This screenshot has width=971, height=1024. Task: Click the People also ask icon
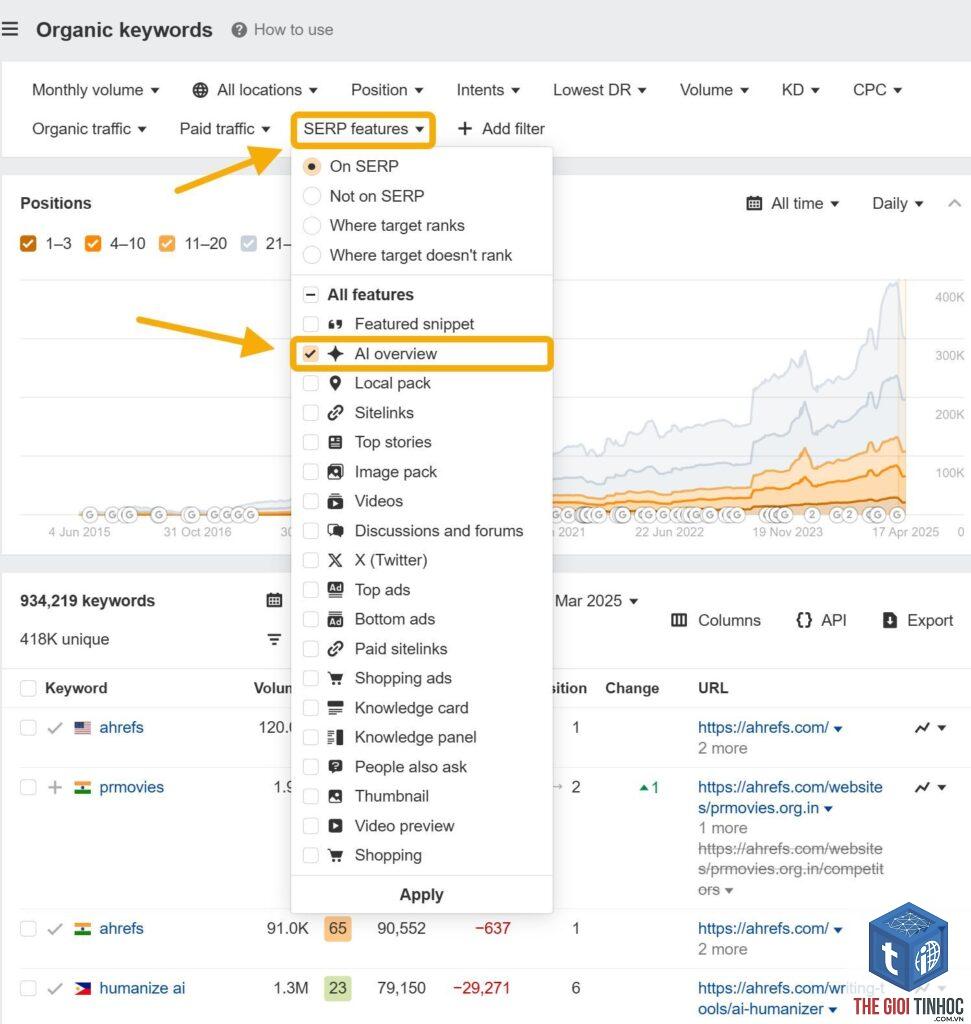click(x=335, y=767)
